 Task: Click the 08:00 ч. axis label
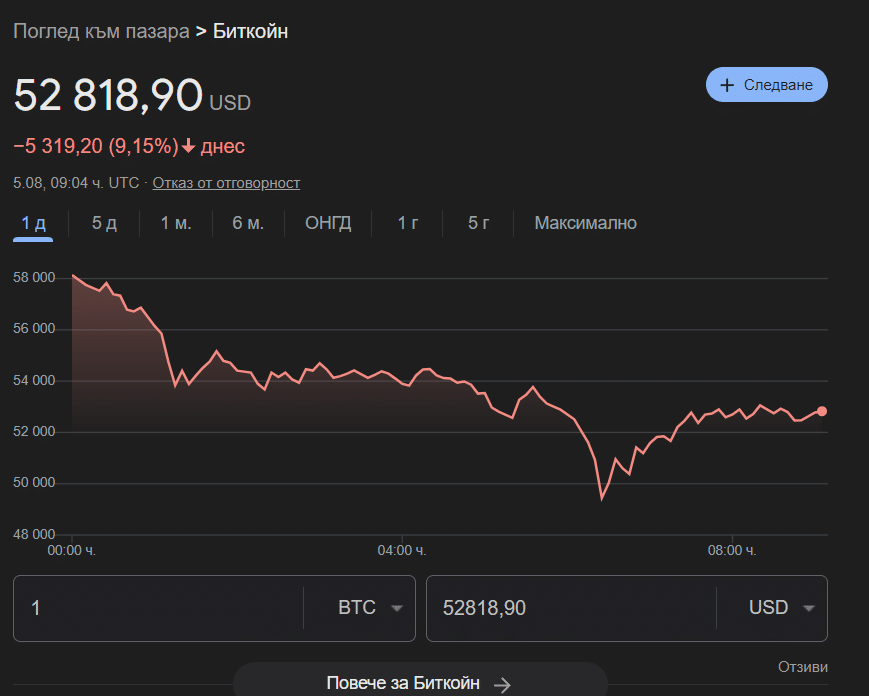[x=732, y=550]
